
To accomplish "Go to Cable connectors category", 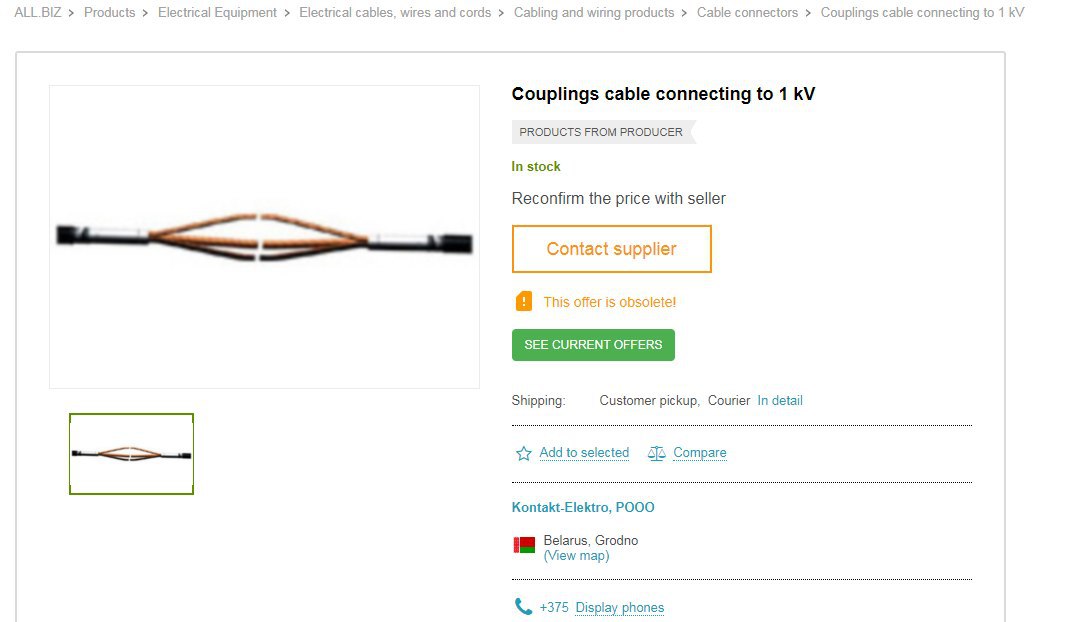I will click(747, 12).
